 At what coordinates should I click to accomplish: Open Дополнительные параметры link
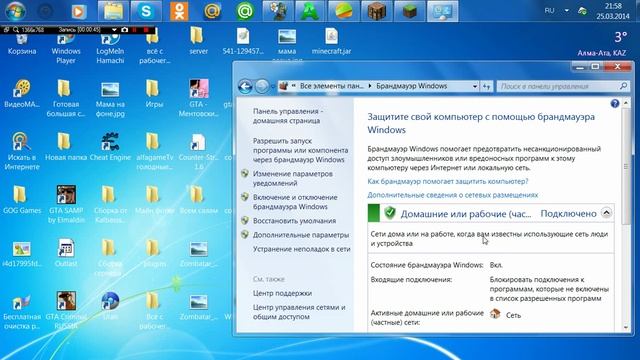(x=301, y=235)
